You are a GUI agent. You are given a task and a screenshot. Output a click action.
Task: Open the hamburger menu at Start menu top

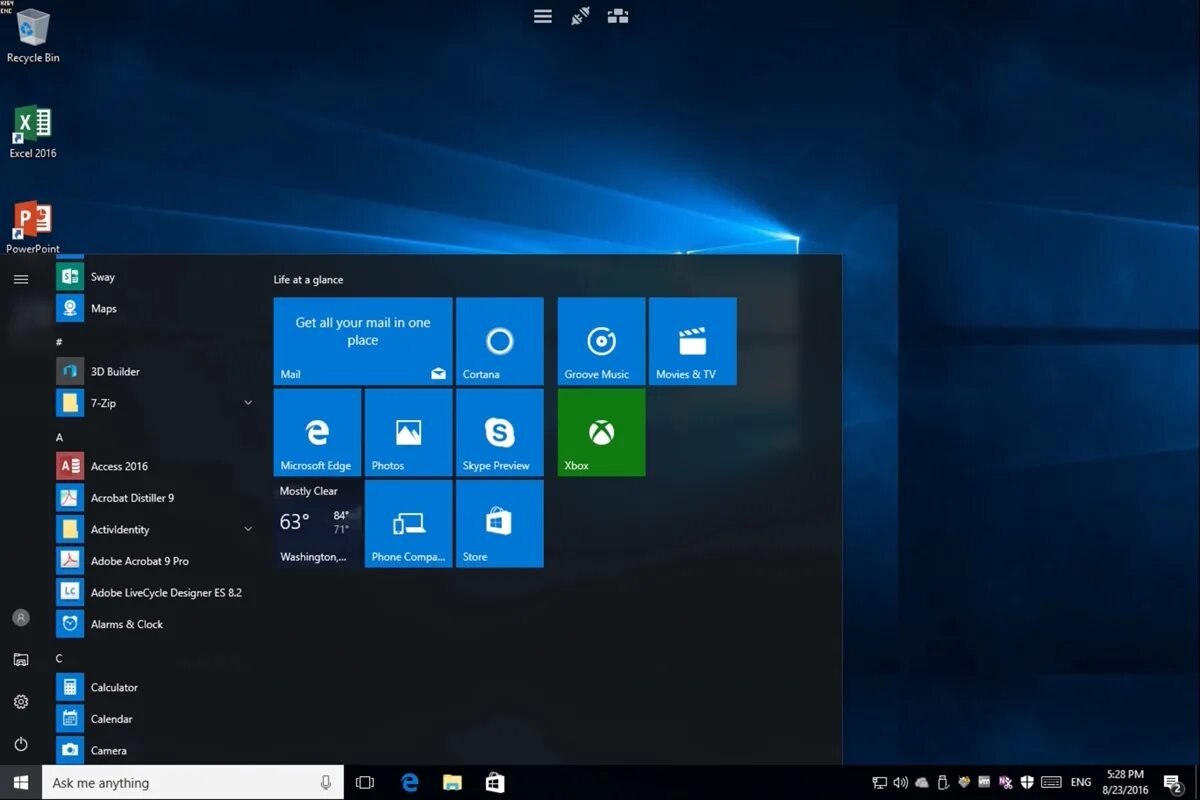pyautogui.click(x=21, y=279)
